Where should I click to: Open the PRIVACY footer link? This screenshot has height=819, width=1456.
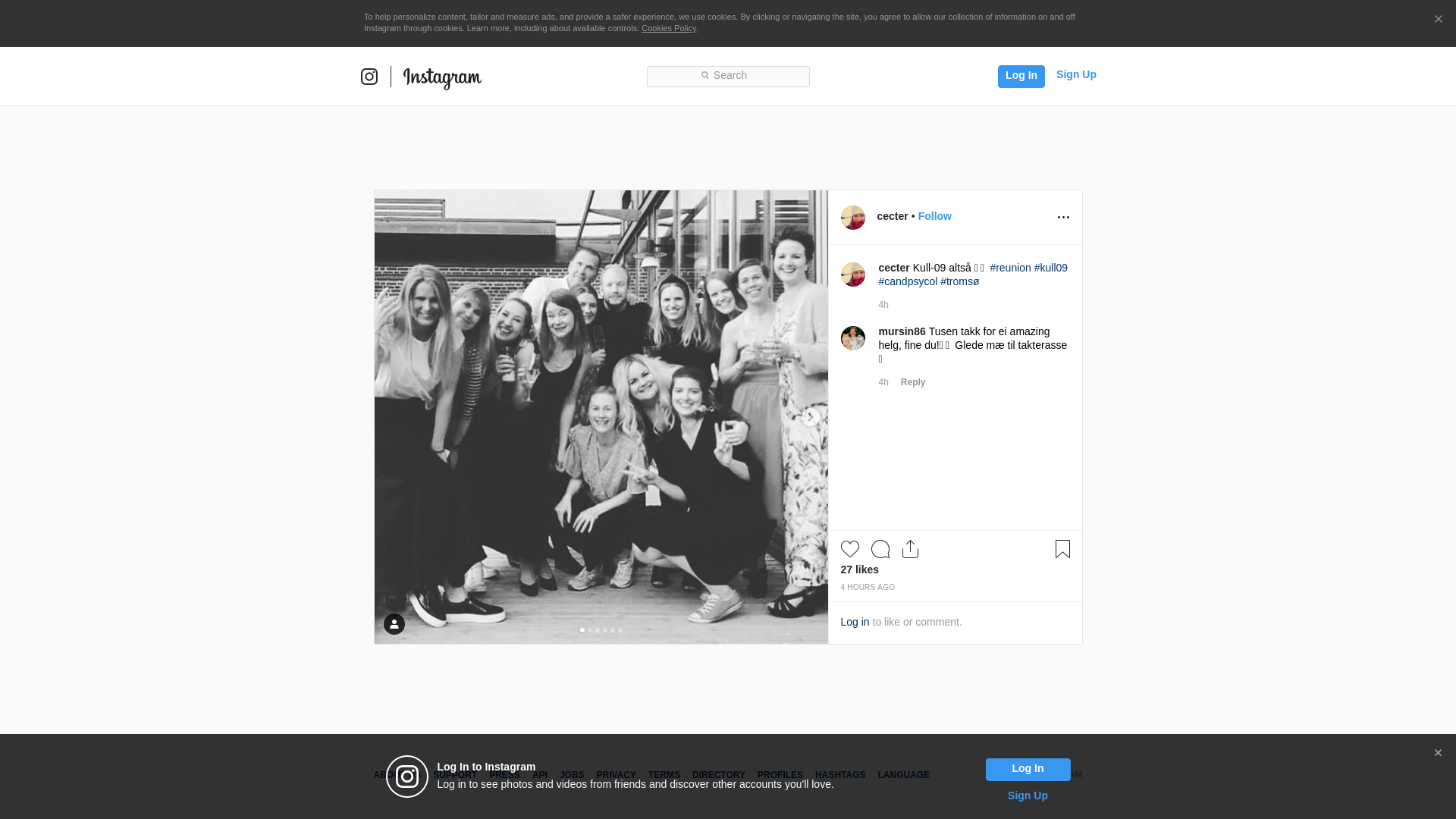click(616, 776)
